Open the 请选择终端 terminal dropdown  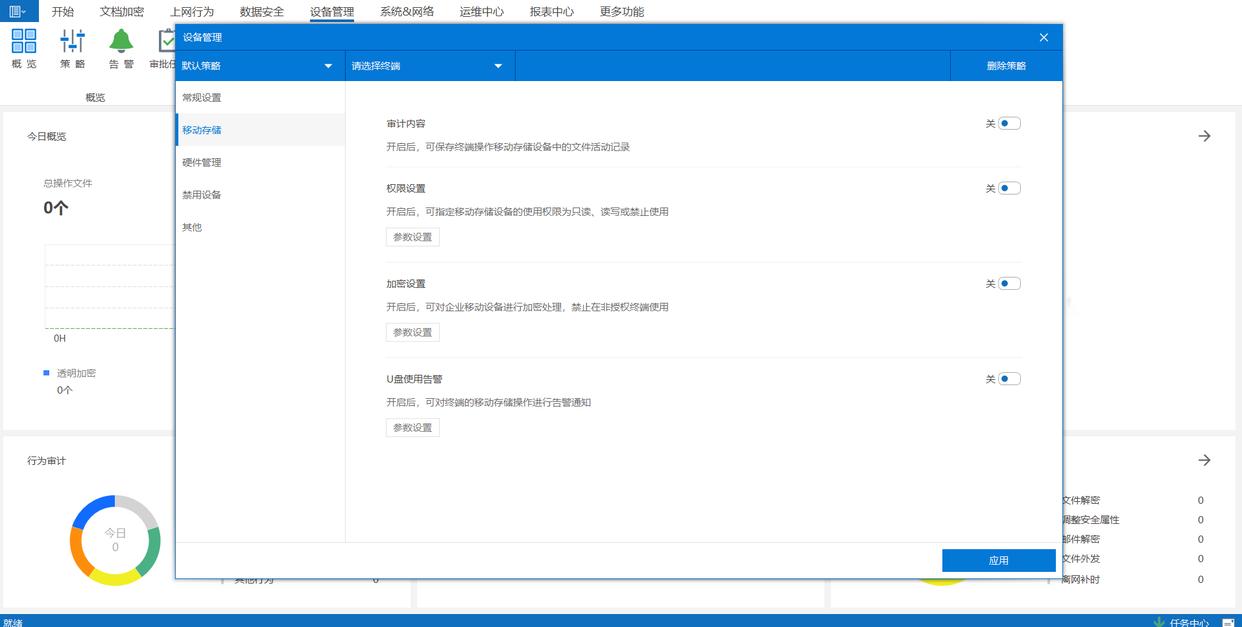(429, 66)
